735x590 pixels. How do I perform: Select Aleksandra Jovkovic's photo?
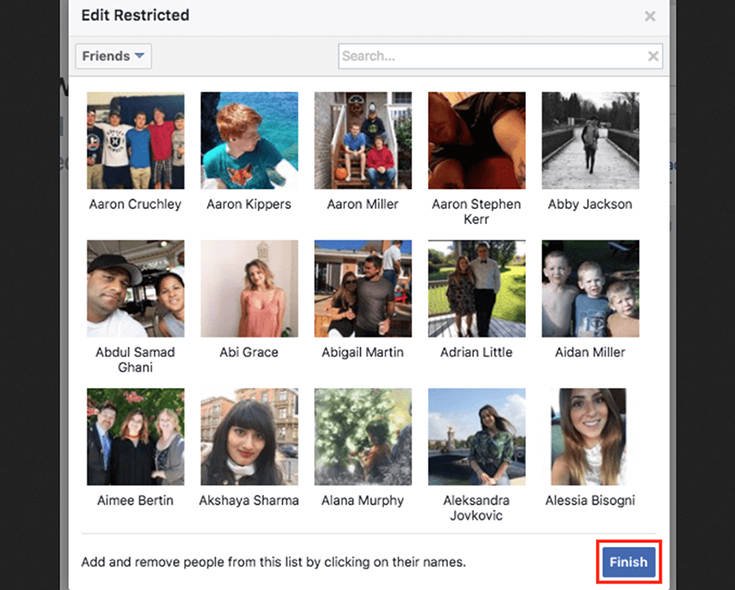tap(476, 437)
